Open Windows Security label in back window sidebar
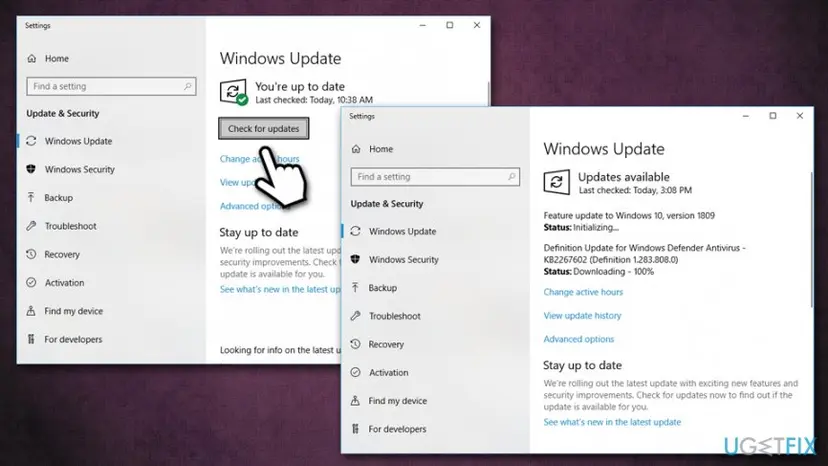828x466 pixels. pyautogui.click(x=79, y=169)
